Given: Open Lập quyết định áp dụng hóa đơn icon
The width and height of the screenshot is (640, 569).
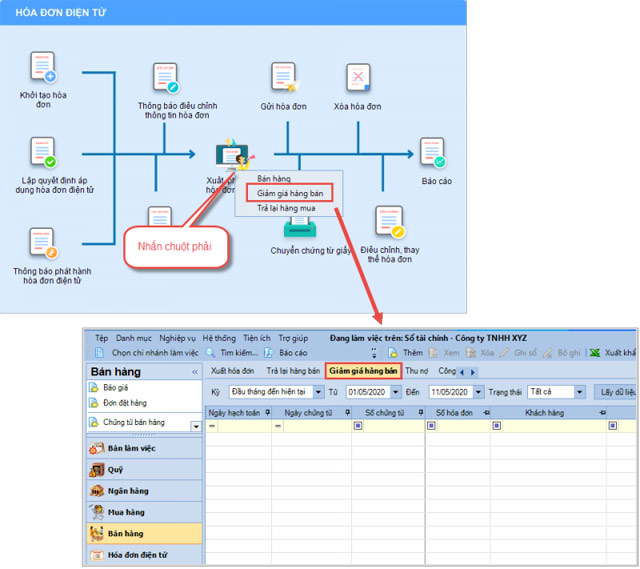Looking at the screenshot, I should pos(42,154).
